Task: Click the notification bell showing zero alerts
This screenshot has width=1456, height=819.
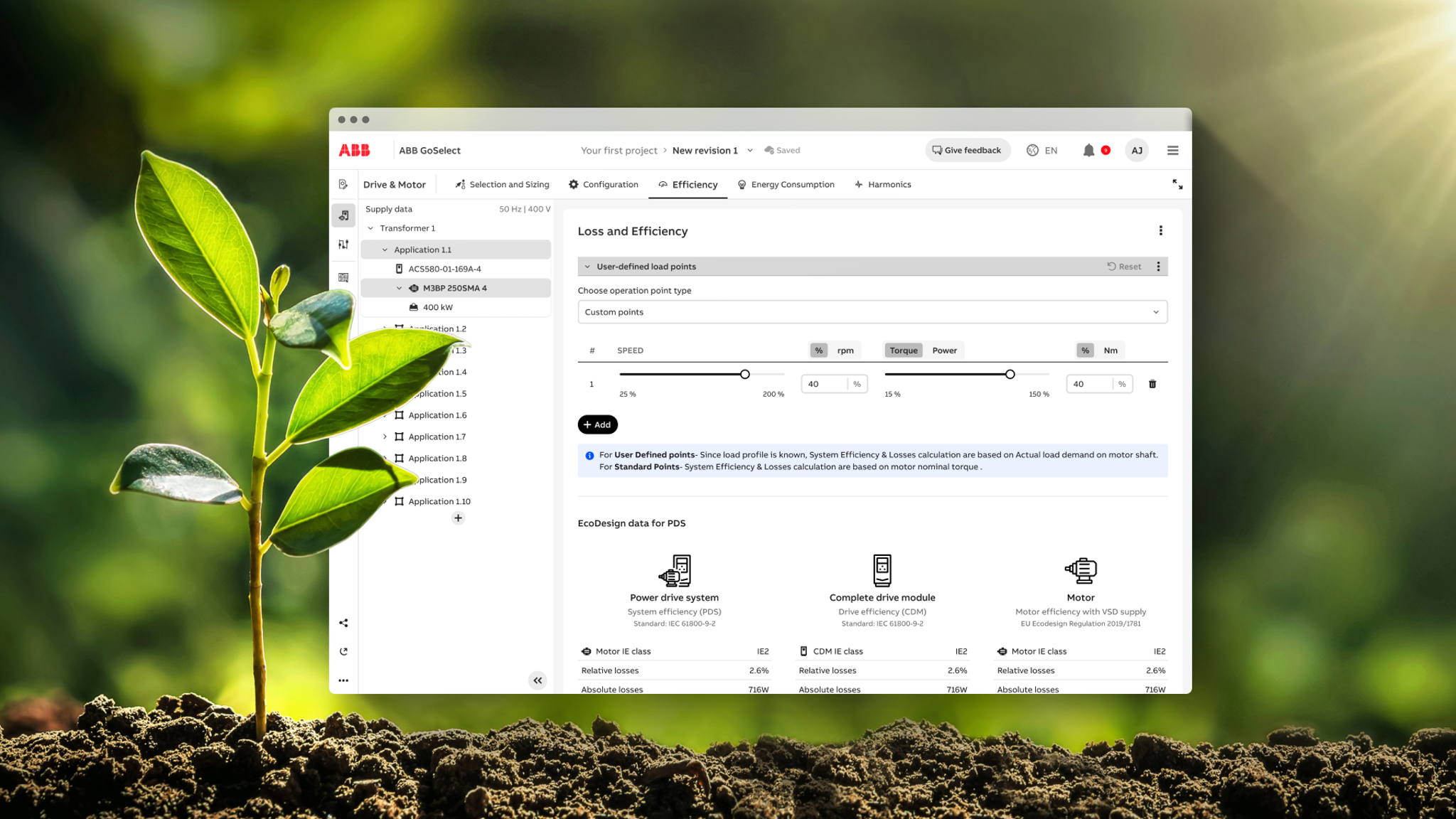Action: pyautogui.click(x=1089, y=150)
